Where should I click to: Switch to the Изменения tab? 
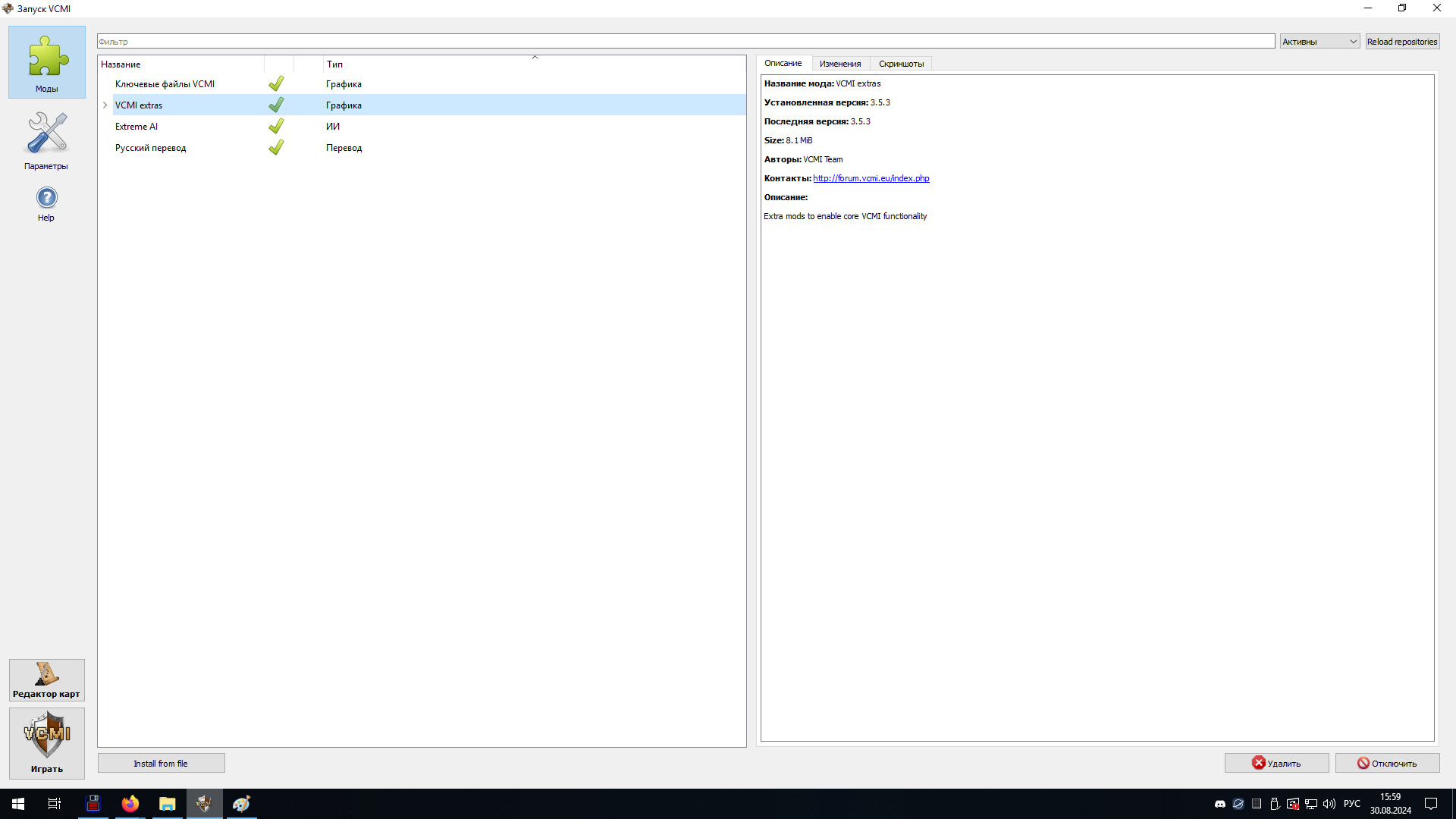click(x=840, y=64)
